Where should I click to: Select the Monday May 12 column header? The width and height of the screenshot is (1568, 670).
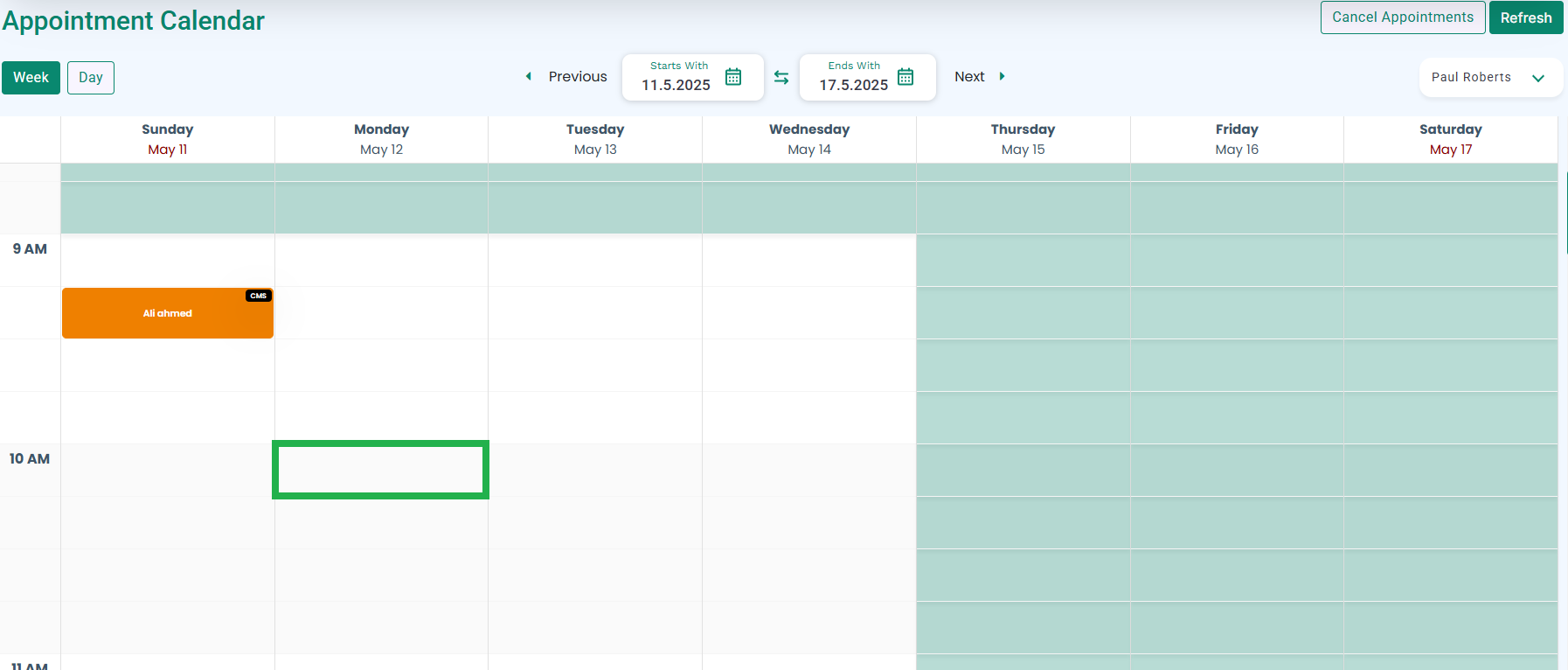382,139
